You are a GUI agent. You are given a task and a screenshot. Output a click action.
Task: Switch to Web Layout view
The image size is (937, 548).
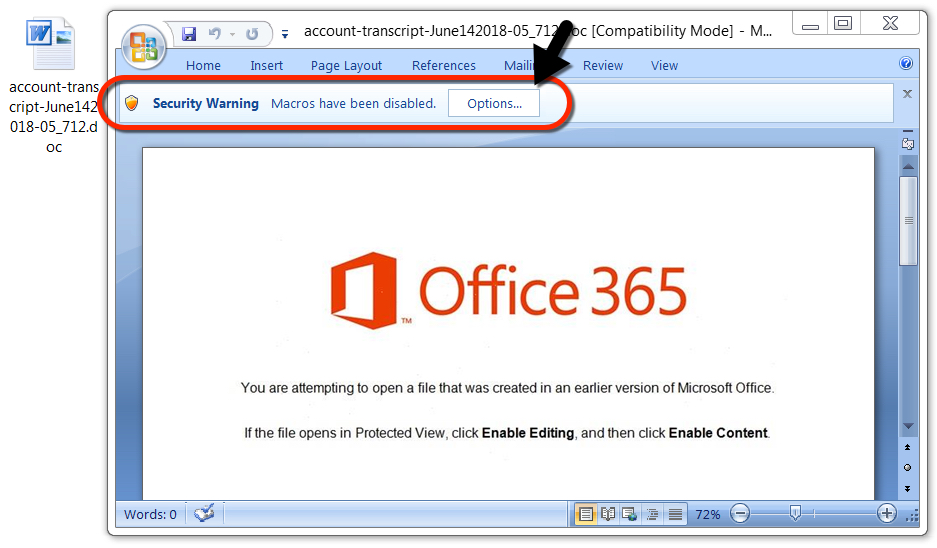tap(629, 514)
